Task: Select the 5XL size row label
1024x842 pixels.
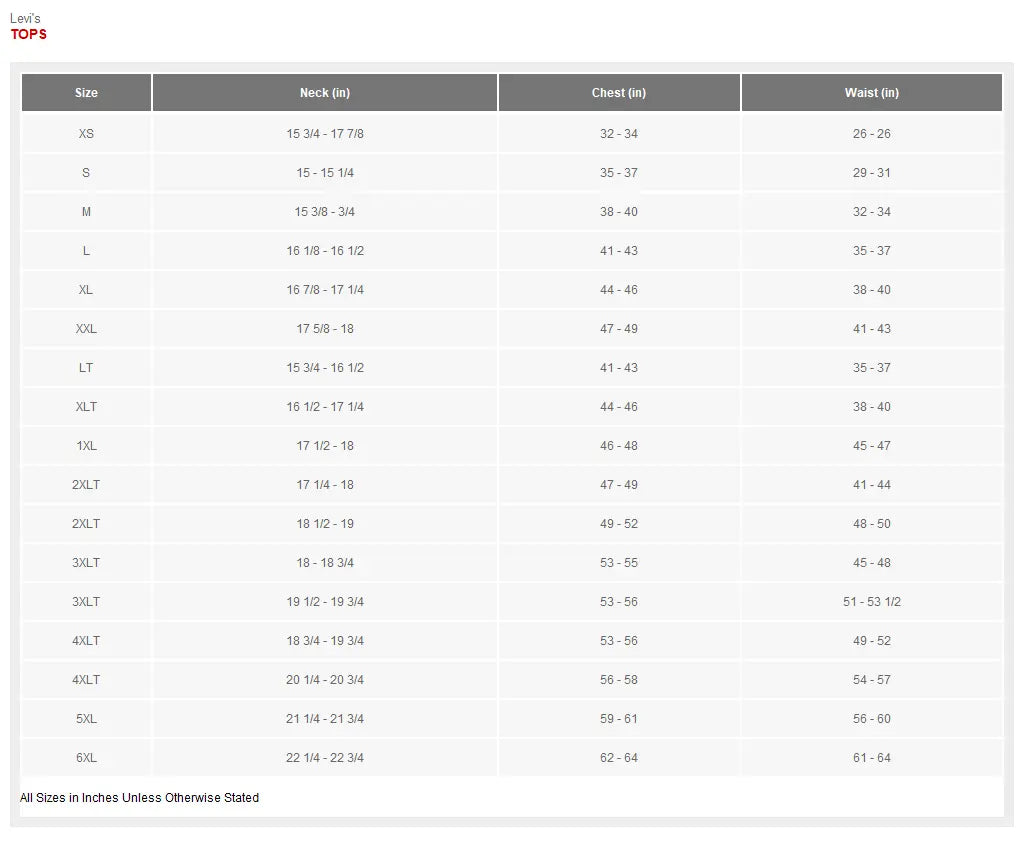Action: coord(86,719)
